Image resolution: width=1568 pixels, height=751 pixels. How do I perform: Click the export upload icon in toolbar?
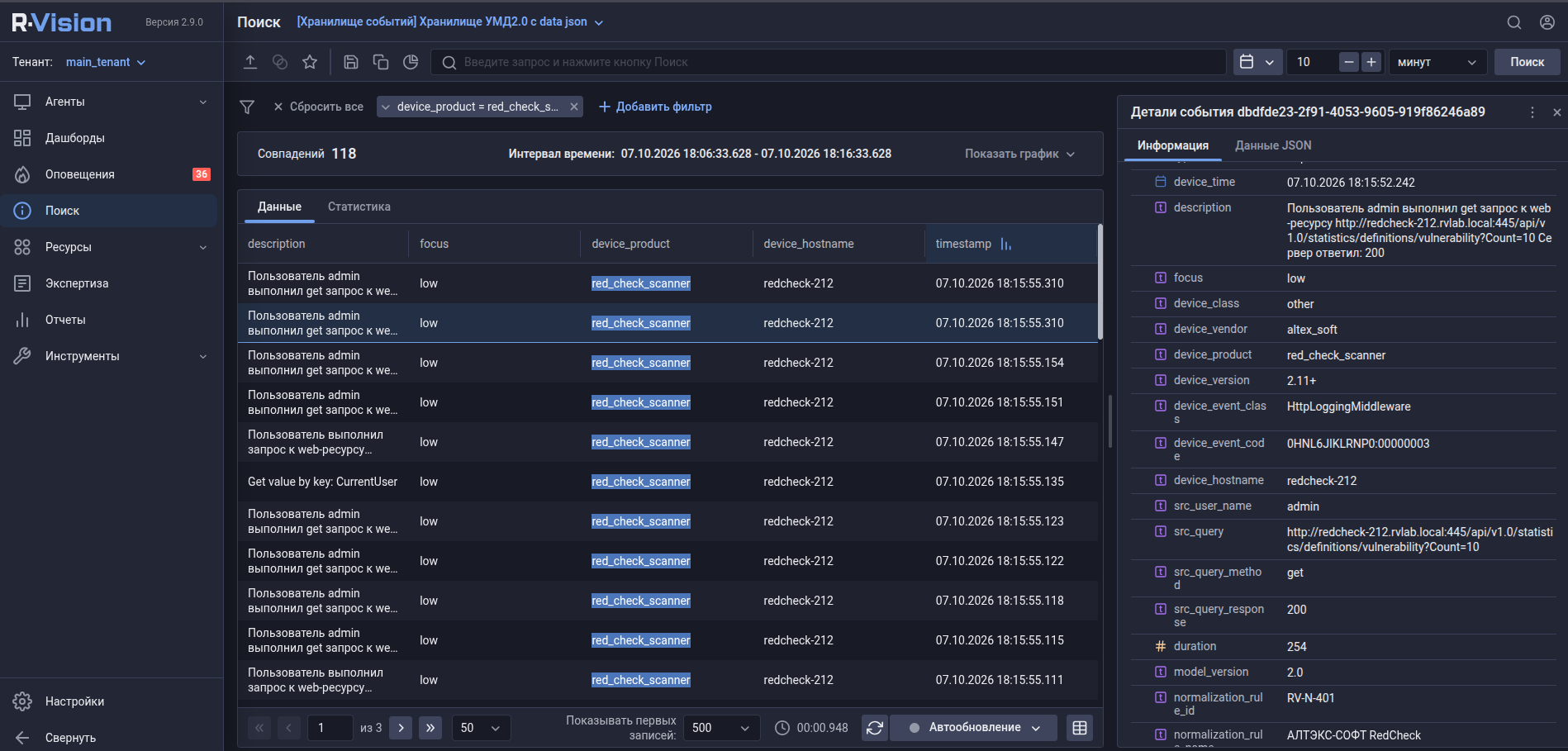coord(250,62)
